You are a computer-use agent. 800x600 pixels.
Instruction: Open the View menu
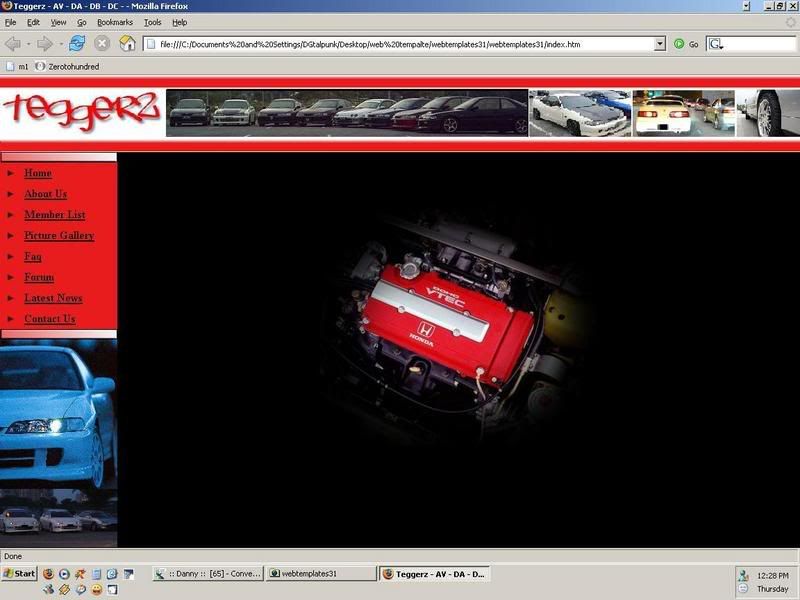[58, 22]
